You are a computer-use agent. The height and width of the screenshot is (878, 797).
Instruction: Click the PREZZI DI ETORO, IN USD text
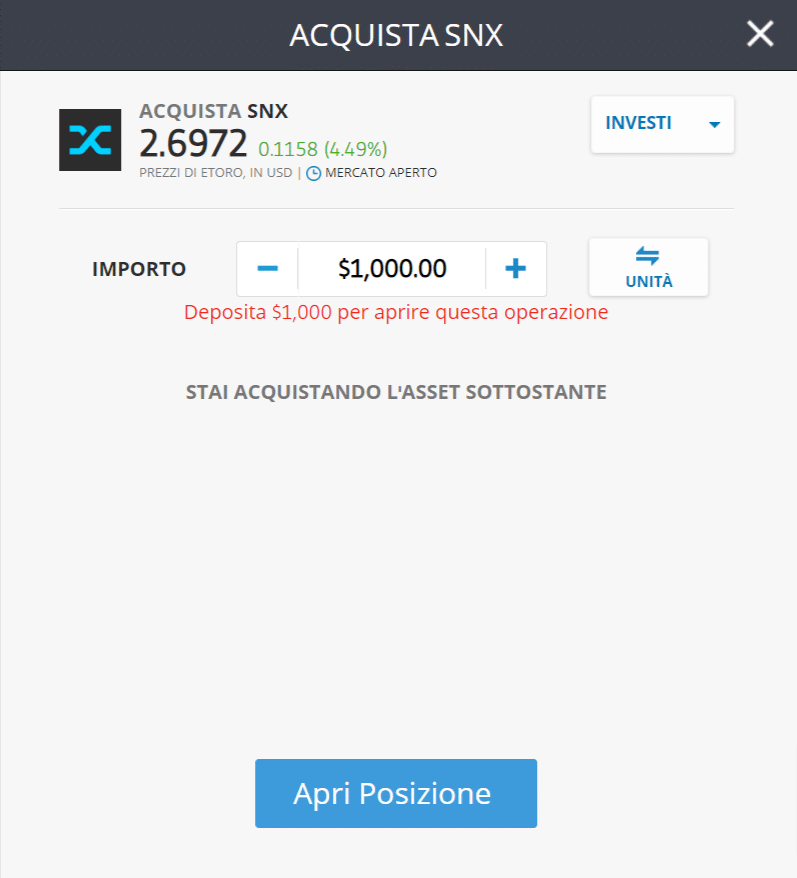point(216,172)
